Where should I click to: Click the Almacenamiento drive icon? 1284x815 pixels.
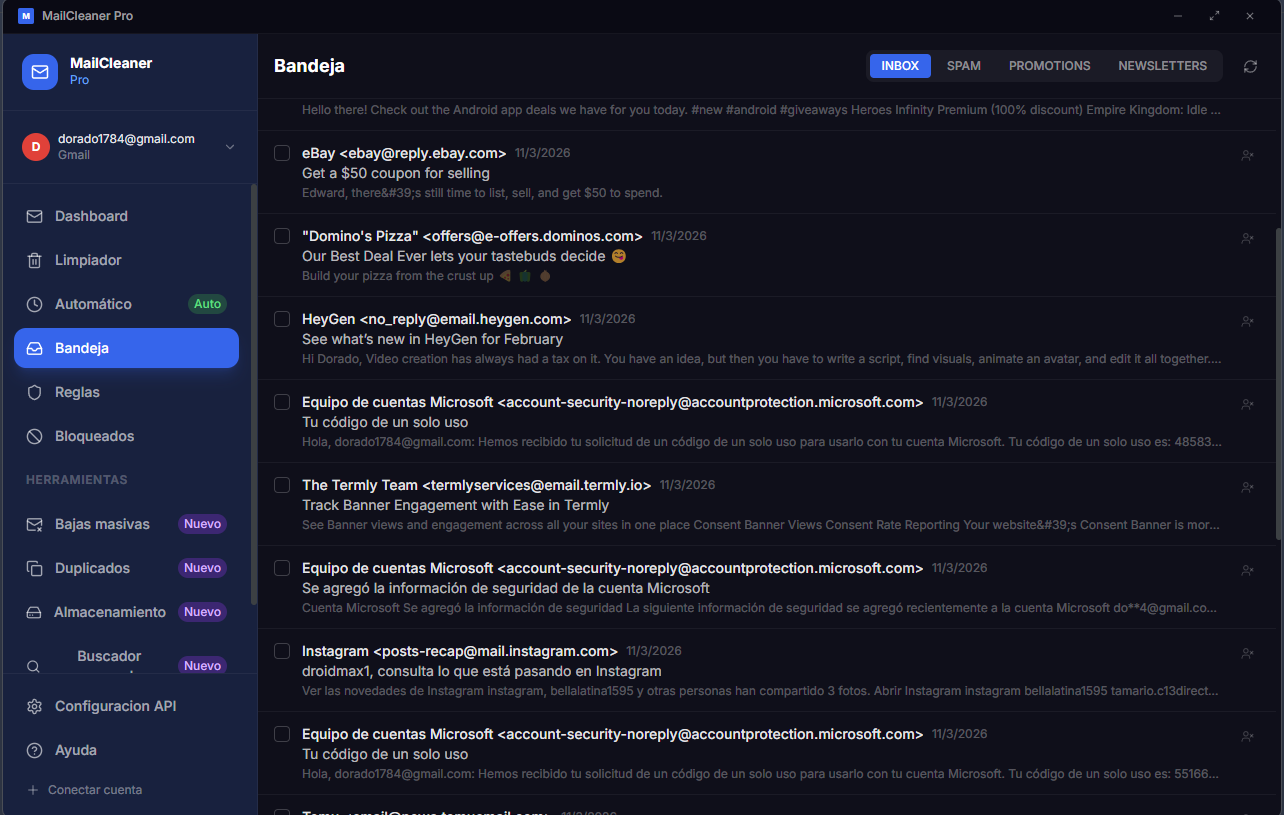[x=34, y=612]
